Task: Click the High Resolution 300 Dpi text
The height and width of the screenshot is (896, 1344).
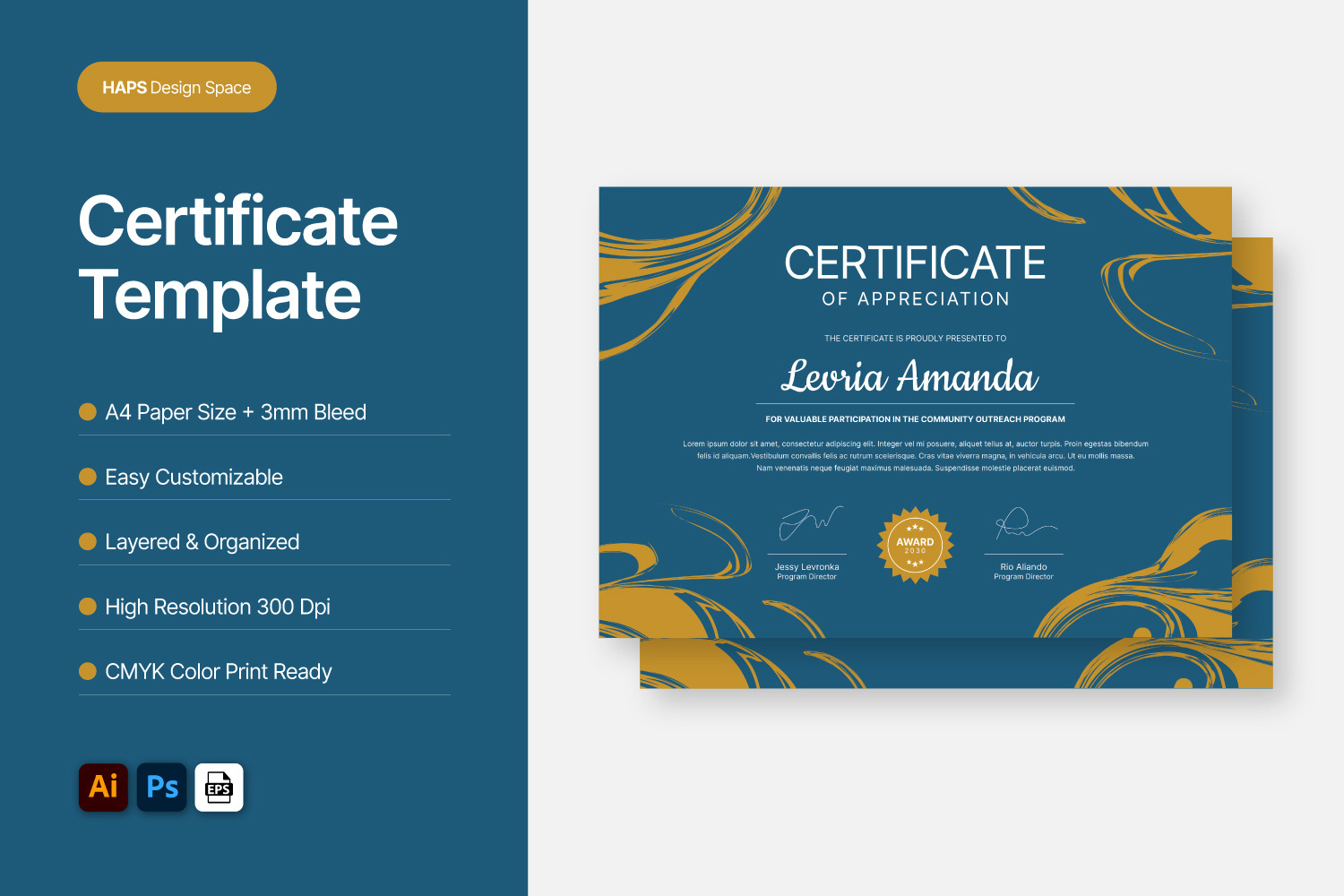Action: [x=218, y=607]
